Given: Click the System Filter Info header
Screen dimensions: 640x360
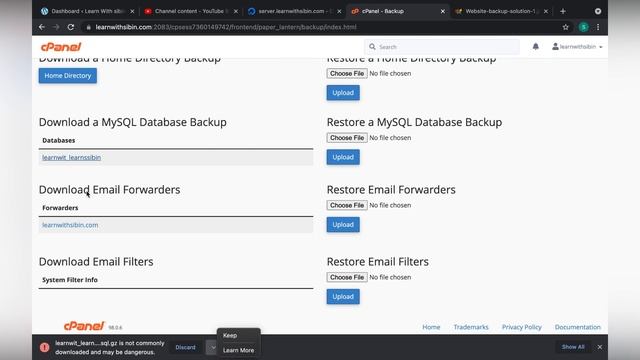Looking at the screenshot, I should [70, 280].
